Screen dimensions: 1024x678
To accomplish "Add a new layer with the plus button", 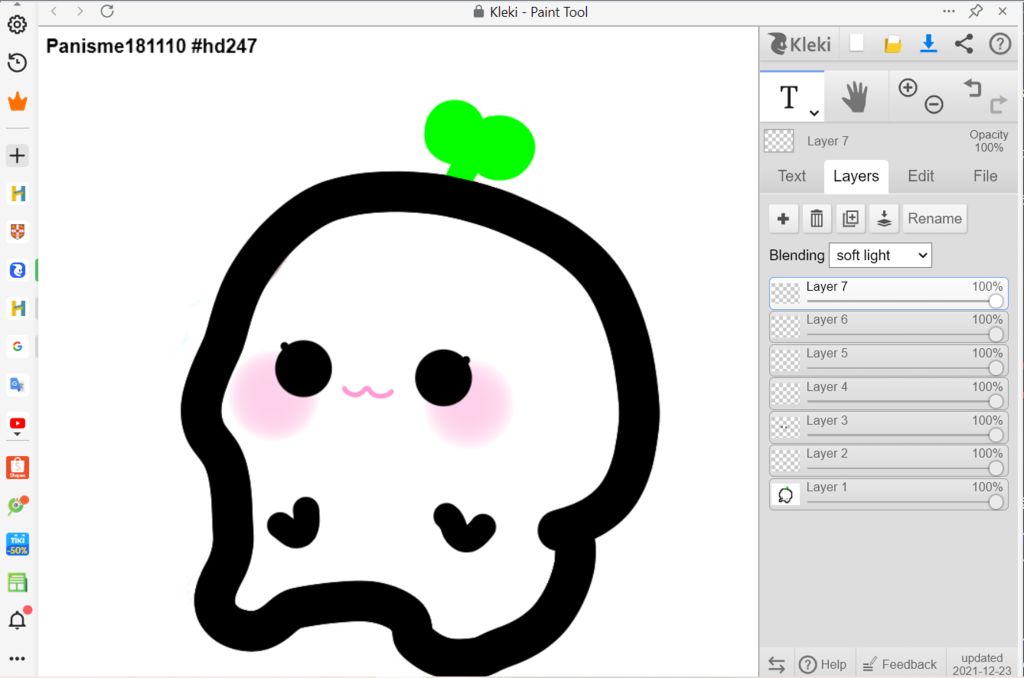I will pos(783,218).
